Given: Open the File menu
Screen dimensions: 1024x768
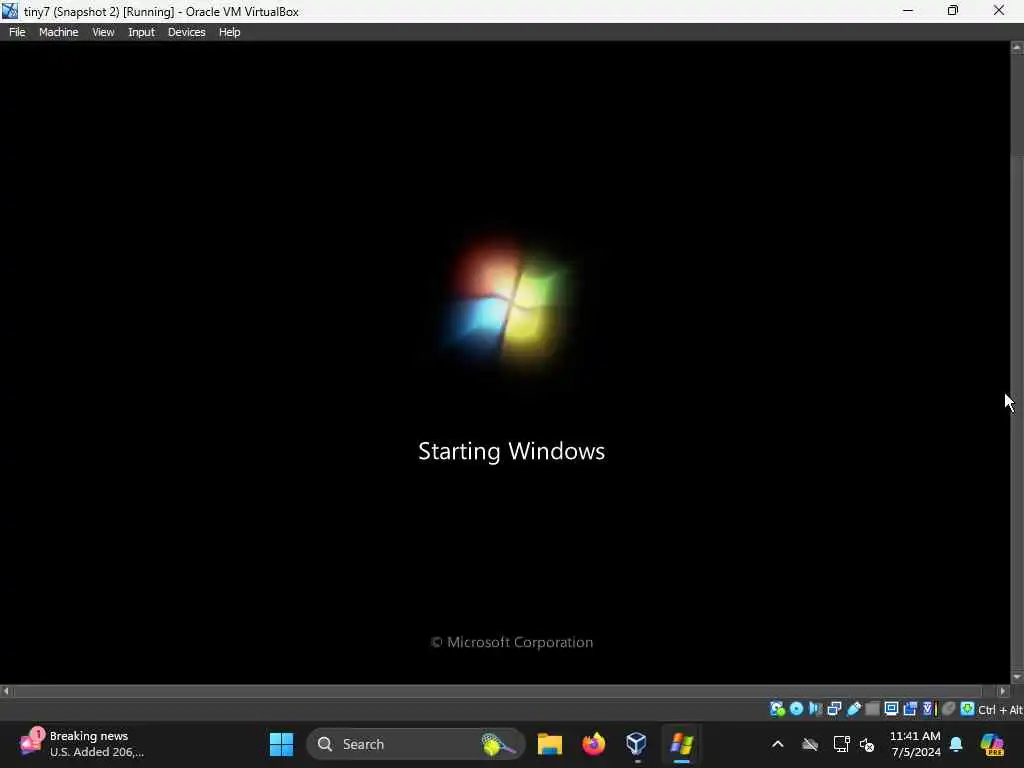Looking at the screenshot, I should [x=17, y=32].
